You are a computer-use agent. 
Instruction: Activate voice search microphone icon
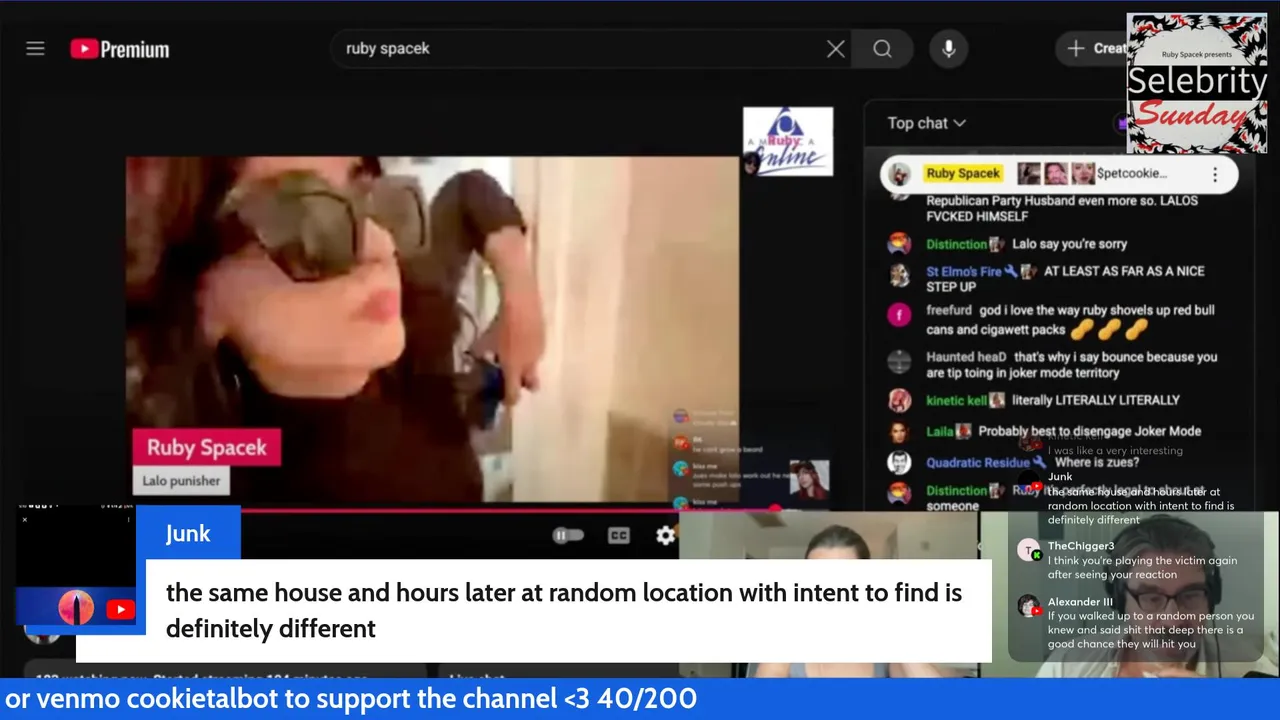click(949, 49)
